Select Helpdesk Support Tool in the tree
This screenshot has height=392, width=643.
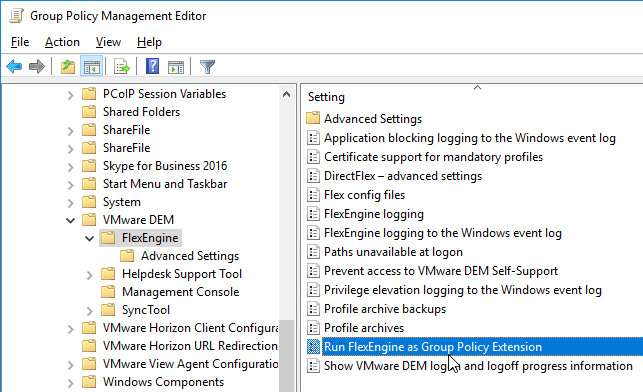(x=182, y=274)
